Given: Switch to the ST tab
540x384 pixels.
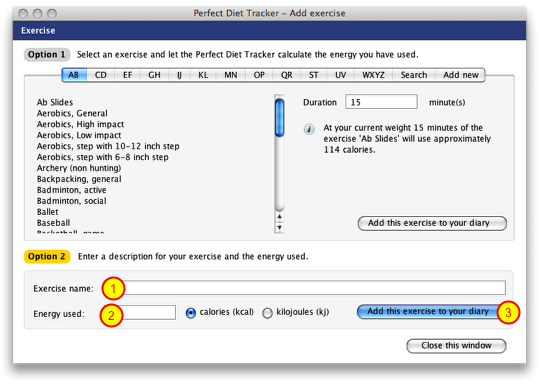Looking at the screenshot, I should [313, 75].
